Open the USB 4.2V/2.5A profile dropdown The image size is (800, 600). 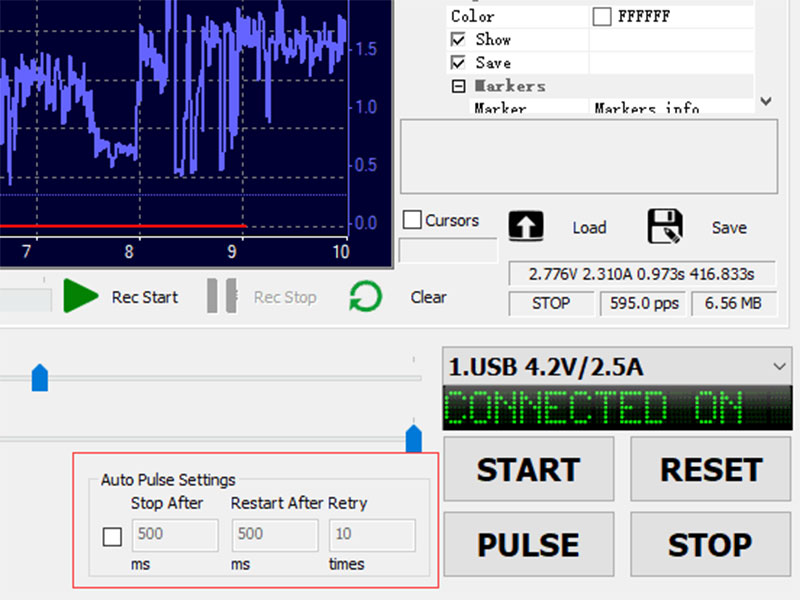[779, 367]
